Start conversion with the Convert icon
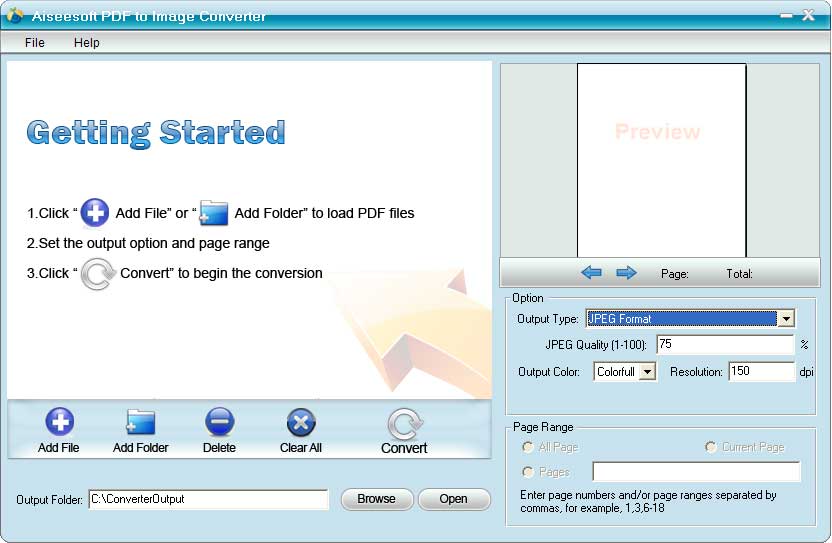 pos(405,423)
